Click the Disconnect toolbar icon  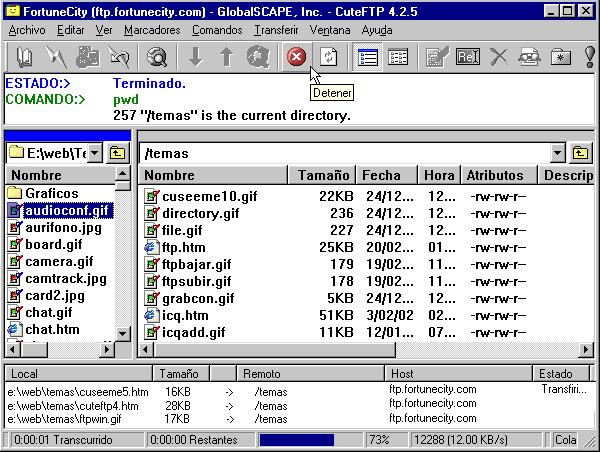[x=119, y=57]
